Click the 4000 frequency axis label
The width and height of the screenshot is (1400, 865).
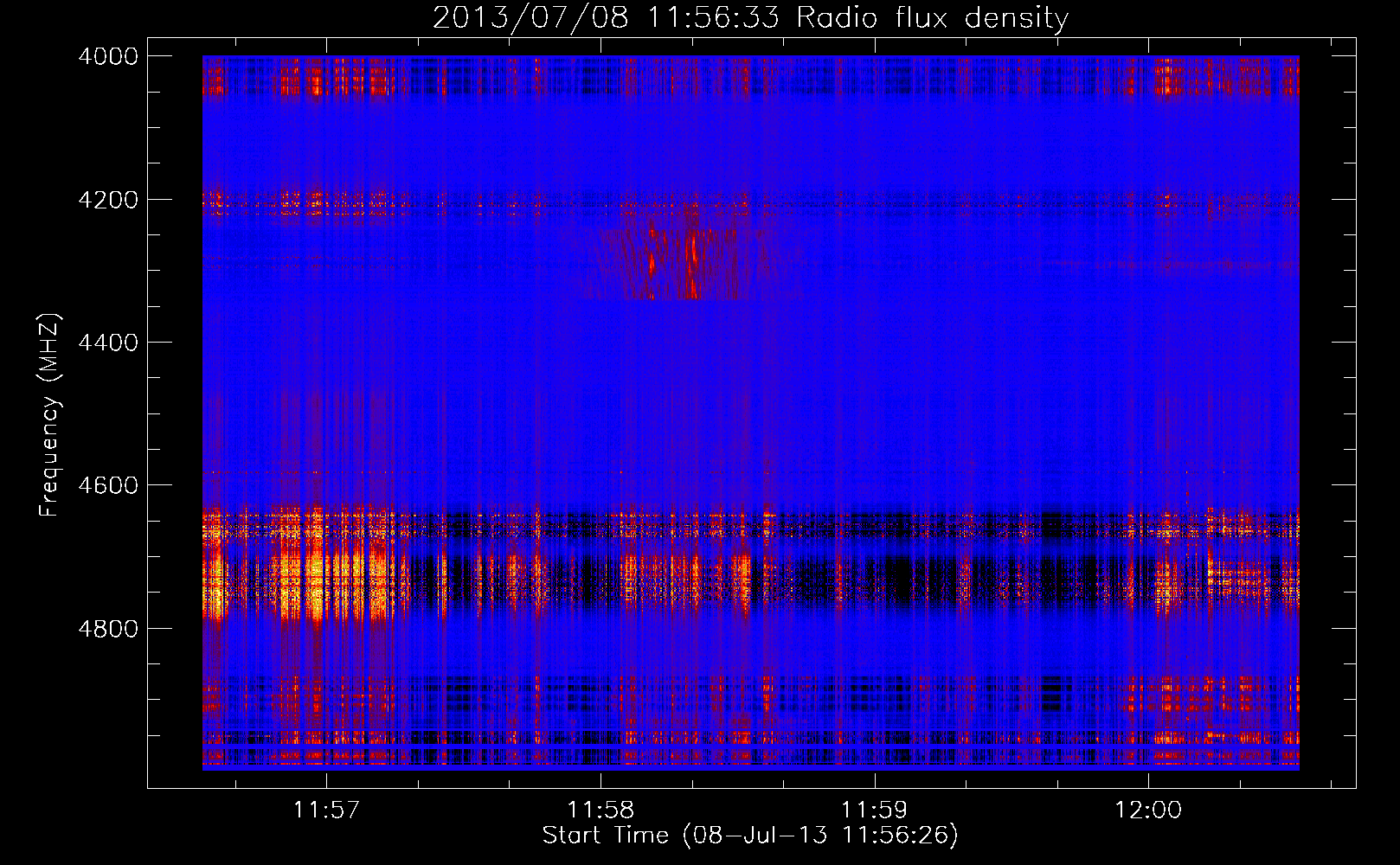(108, 56)
